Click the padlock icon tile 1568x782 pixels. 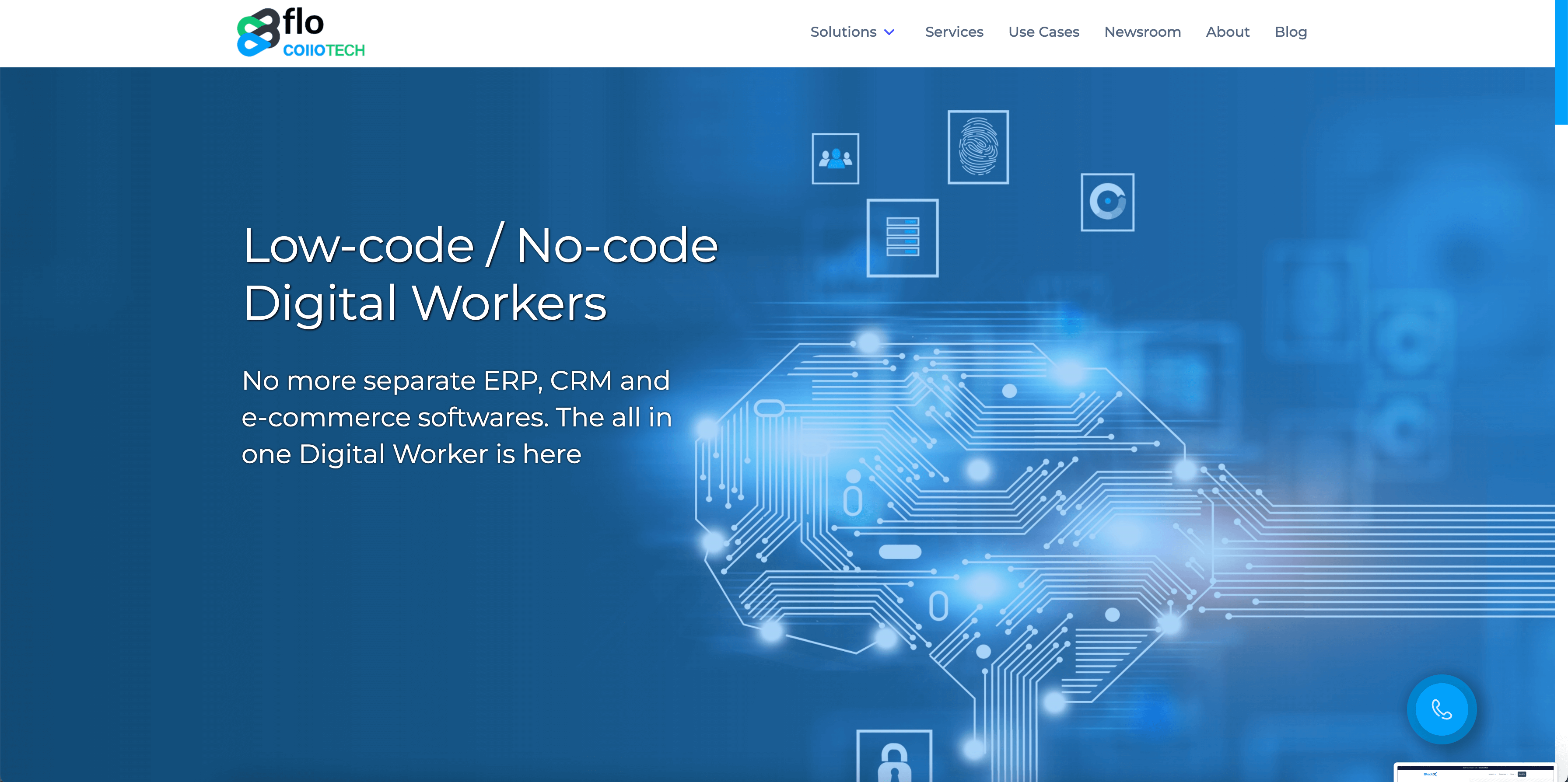(893, 756)
